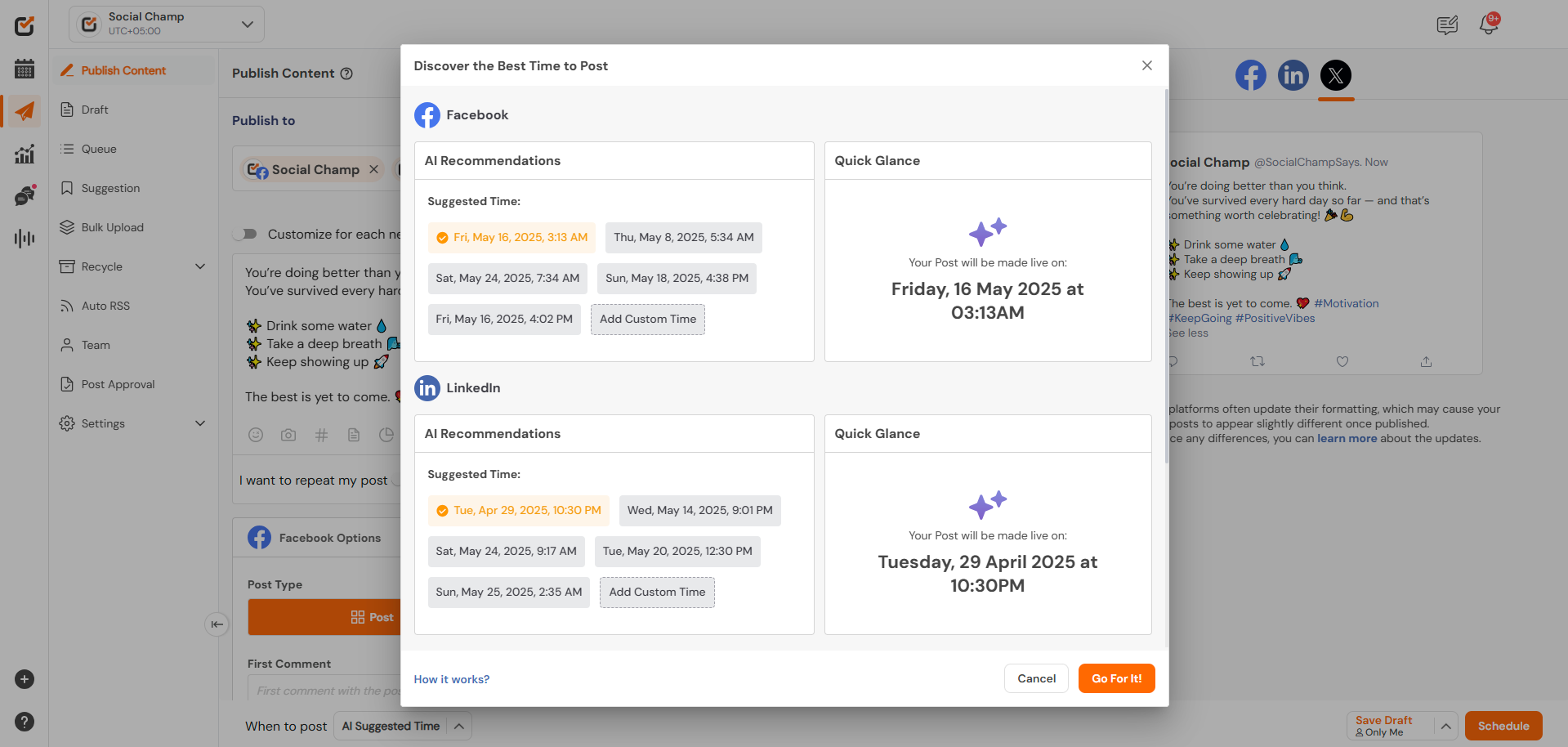Image resolution: width=1568 pixels, height=747 pixels.
Task: Select Sat, May 24, 2025, 7:34 AM time
Action: [507, 279]
